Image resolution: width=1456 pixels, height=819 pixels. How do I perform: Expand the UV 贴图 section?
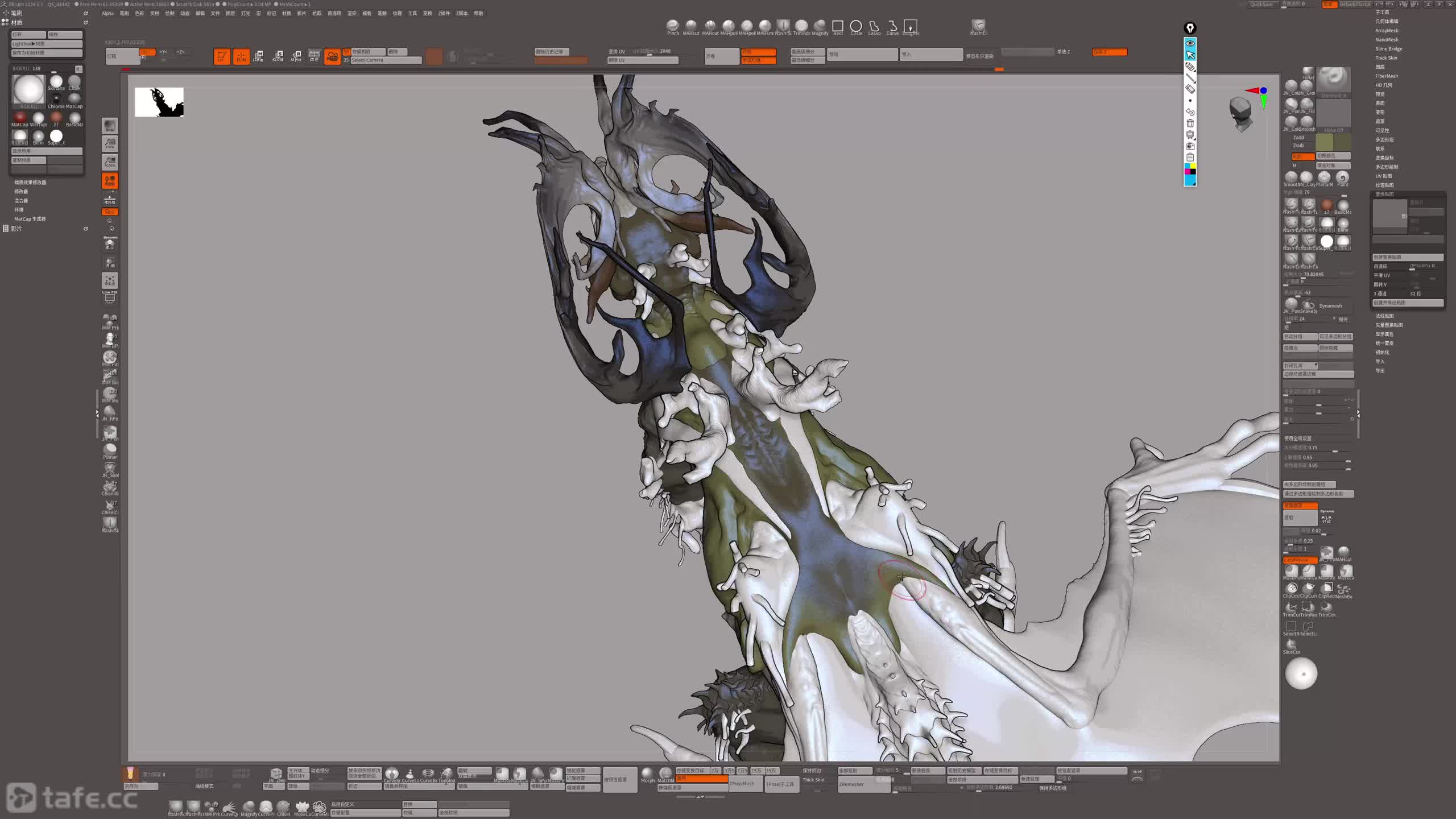coord(1383,176)
